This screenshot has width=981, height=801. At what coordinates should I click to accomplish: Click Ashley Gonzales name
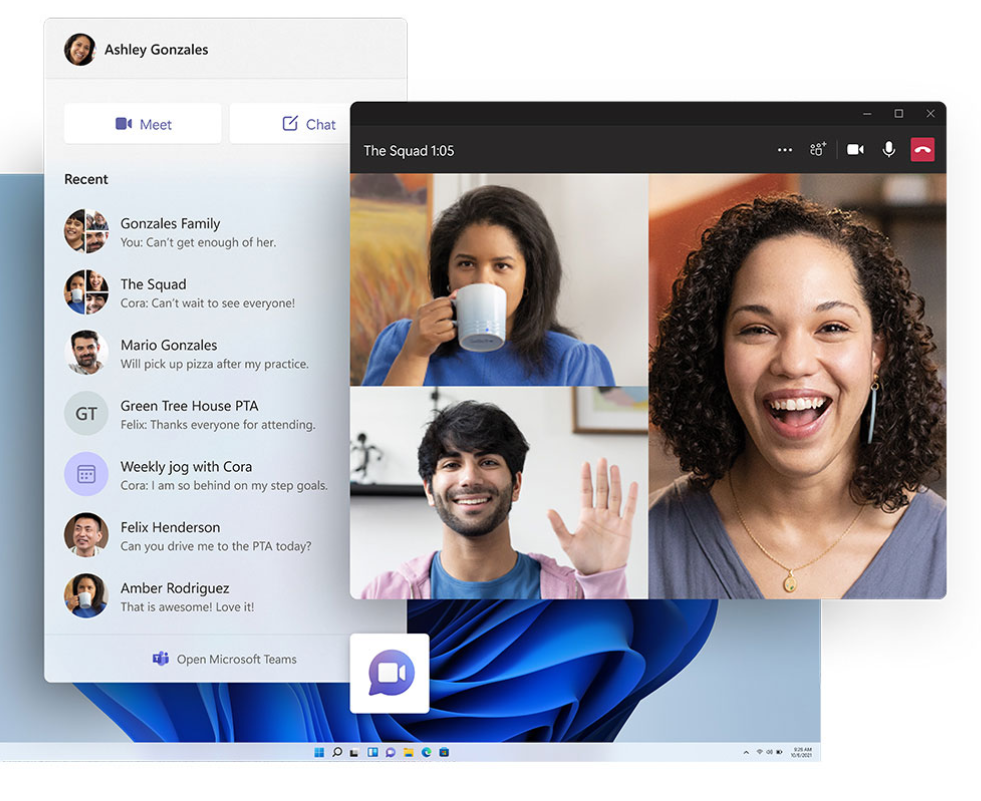pos(156,49)
